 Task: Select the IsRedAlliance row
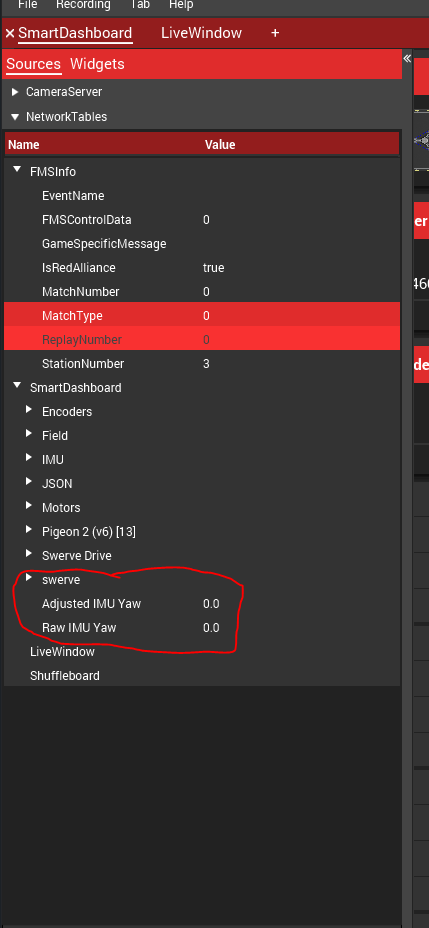[202, 268]
